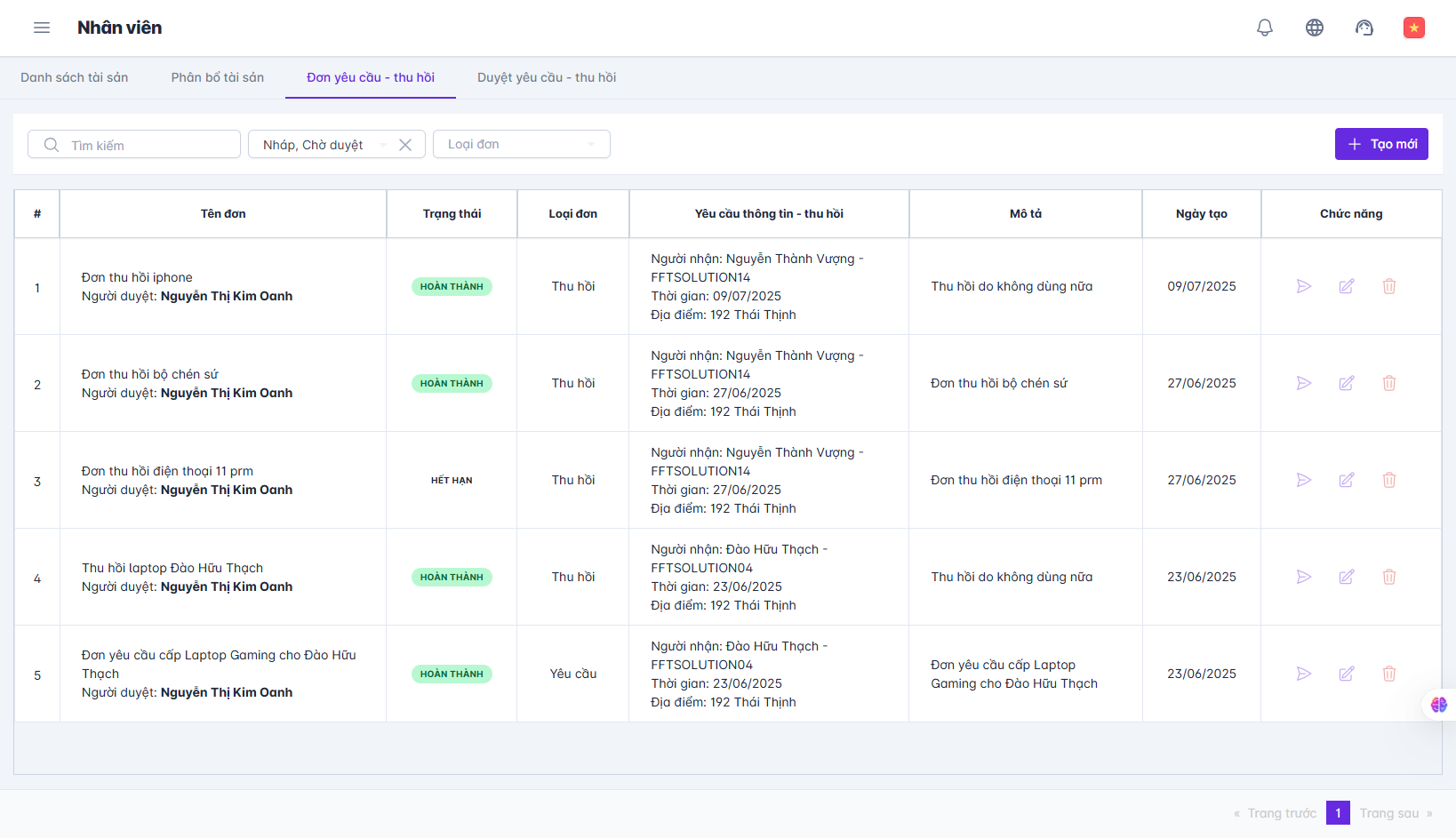Open the Vietnam flag user menu
The width and height of the screenshot is (1456, 838).
tap(1413, 28)
